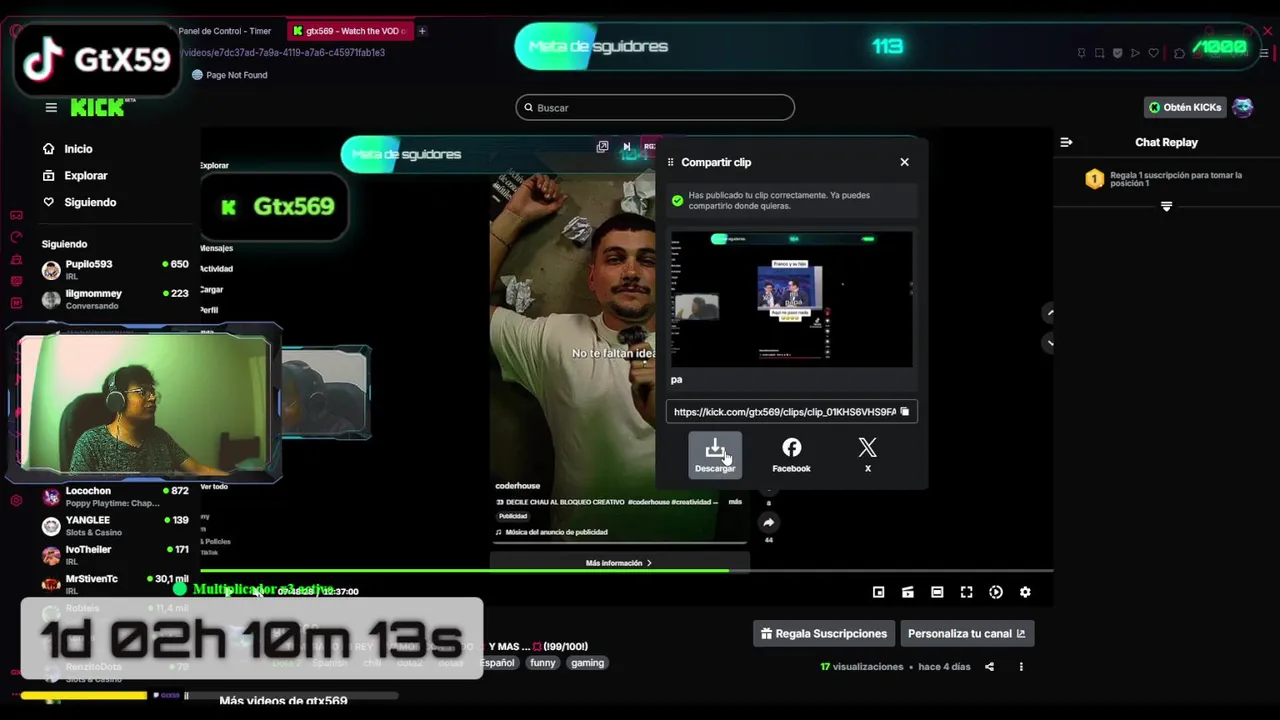Viewport: 1280px width, 720px height.
Task: Select the gaming tag
Action: click(587, 663)
